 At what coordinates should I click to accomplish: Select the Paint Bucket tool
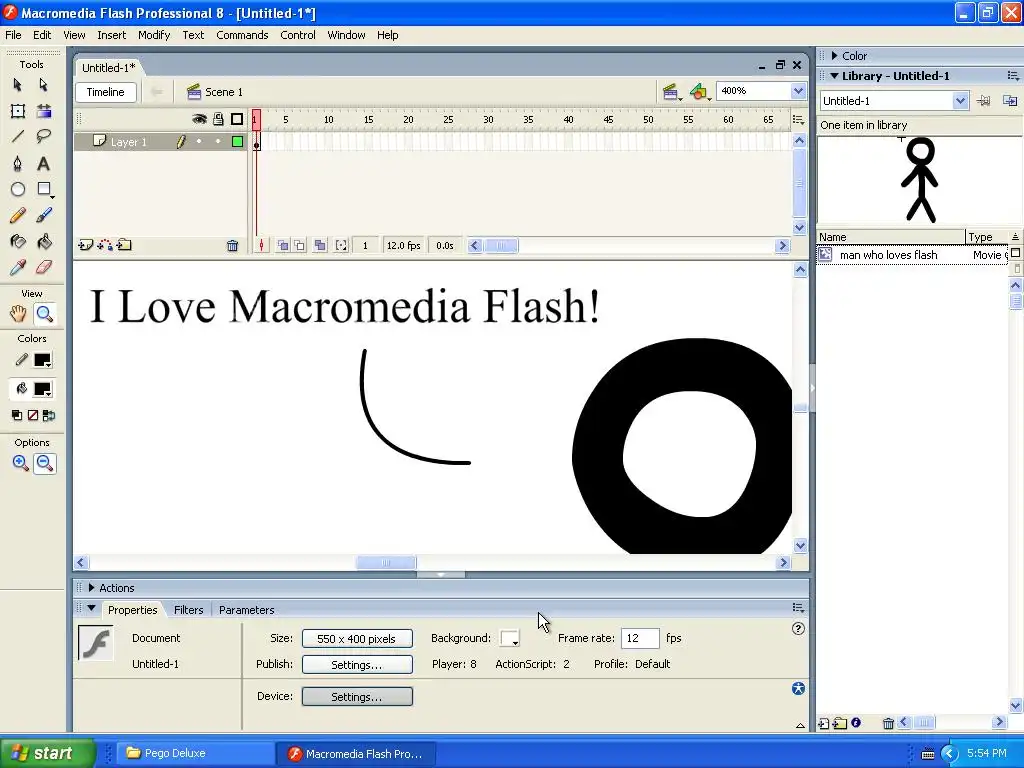43,242
